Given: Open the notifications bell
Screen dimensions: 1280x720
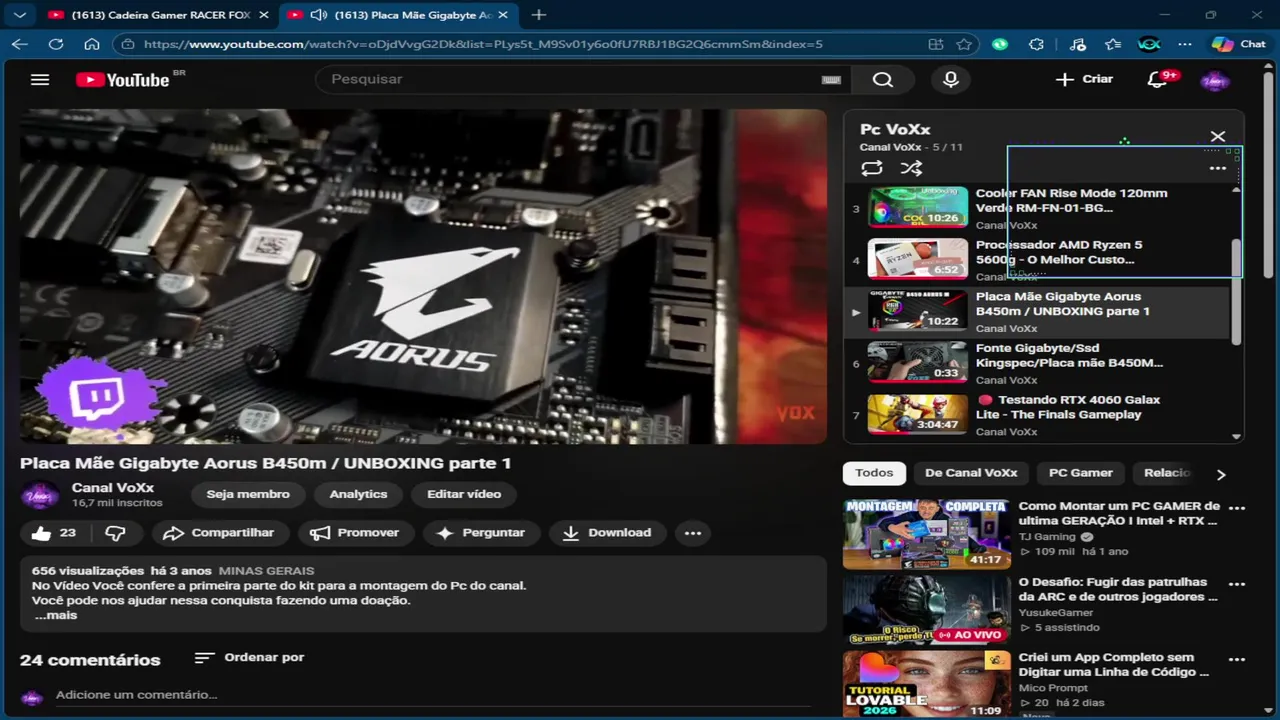Looking at the screenshot, I should coord(1157,80).
